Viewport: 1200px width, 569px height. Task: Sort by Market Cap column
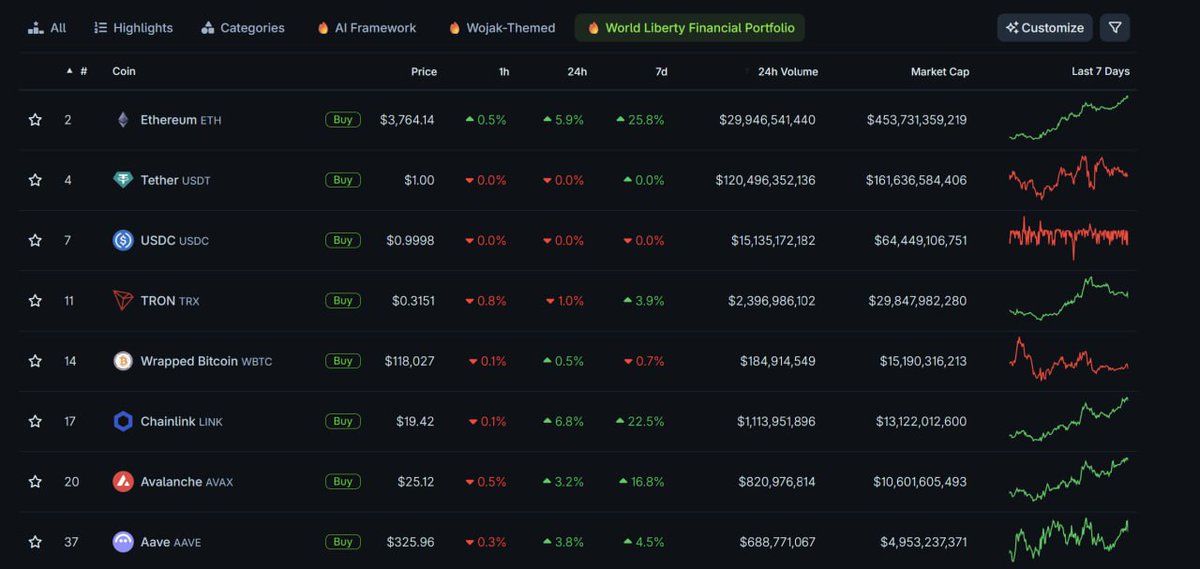click(940, 72)
